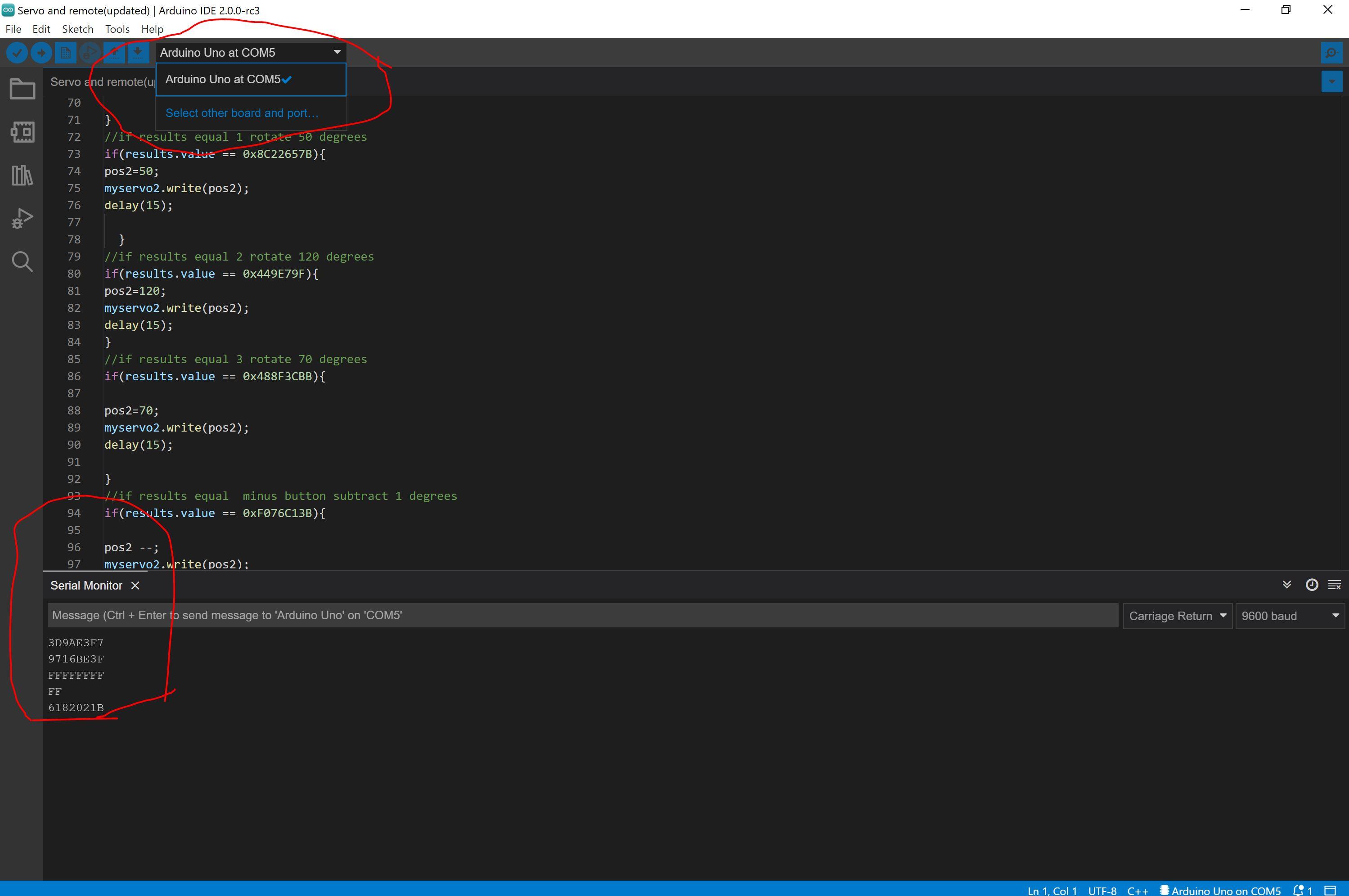Screen dimensions: 1349x896
Task: Click the New sketch file icon
Action: tap(65, 53)
